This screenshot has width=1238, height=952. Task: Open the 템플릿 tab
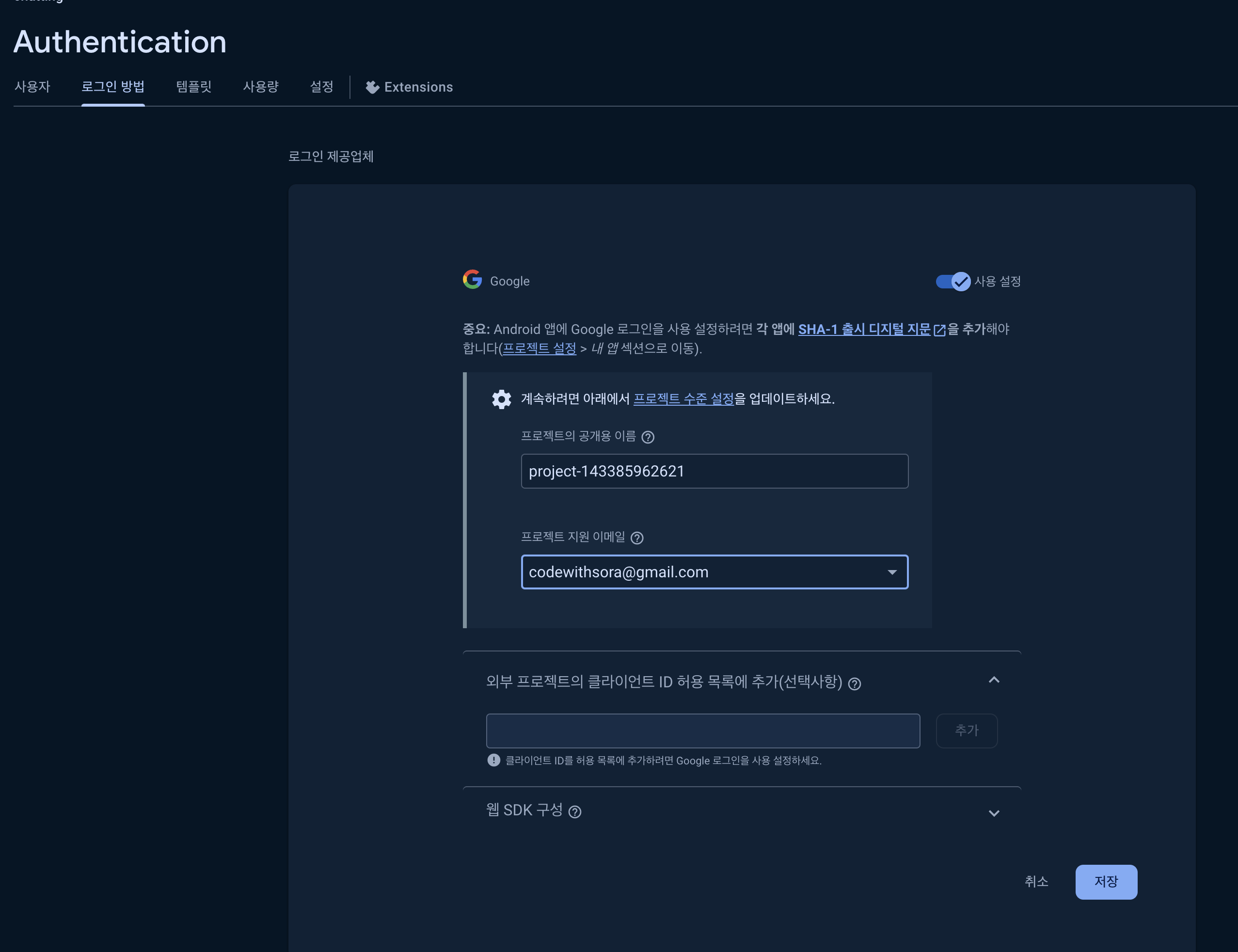coord(194,87)
